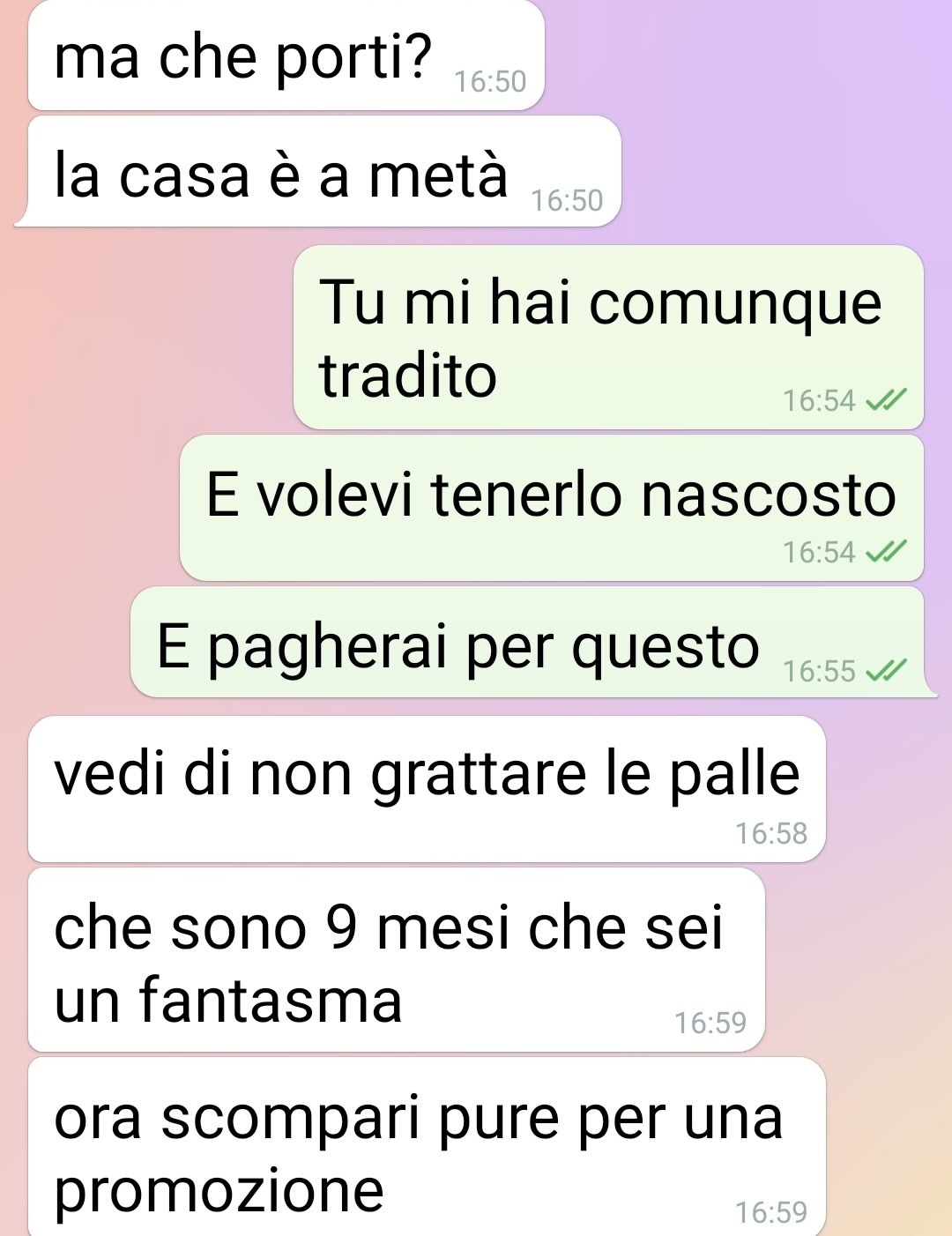Tap the double checkmark beside 'E volevi tenerlo nascosto'
Screen dimensions: 952x1236
pos(886,552)
